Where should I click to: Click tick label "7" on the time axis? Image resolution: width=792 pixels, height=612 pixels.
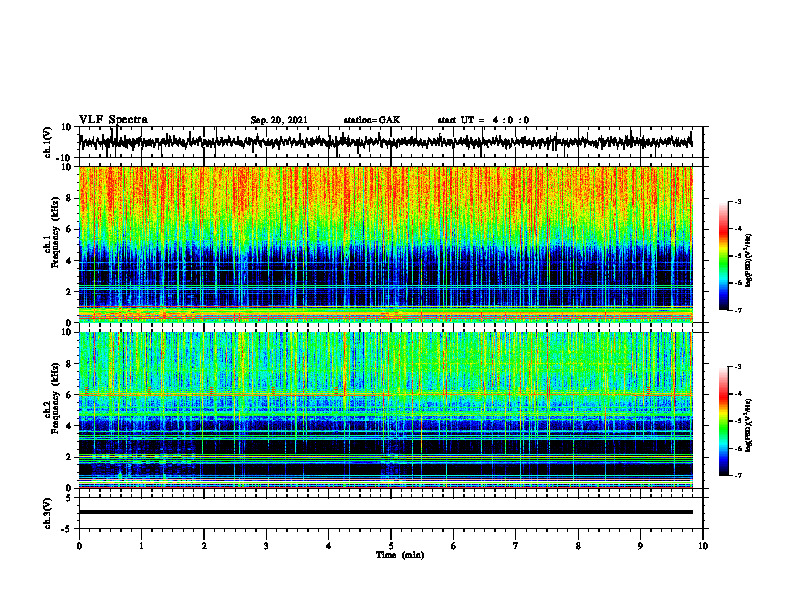(x=516, y=546)
